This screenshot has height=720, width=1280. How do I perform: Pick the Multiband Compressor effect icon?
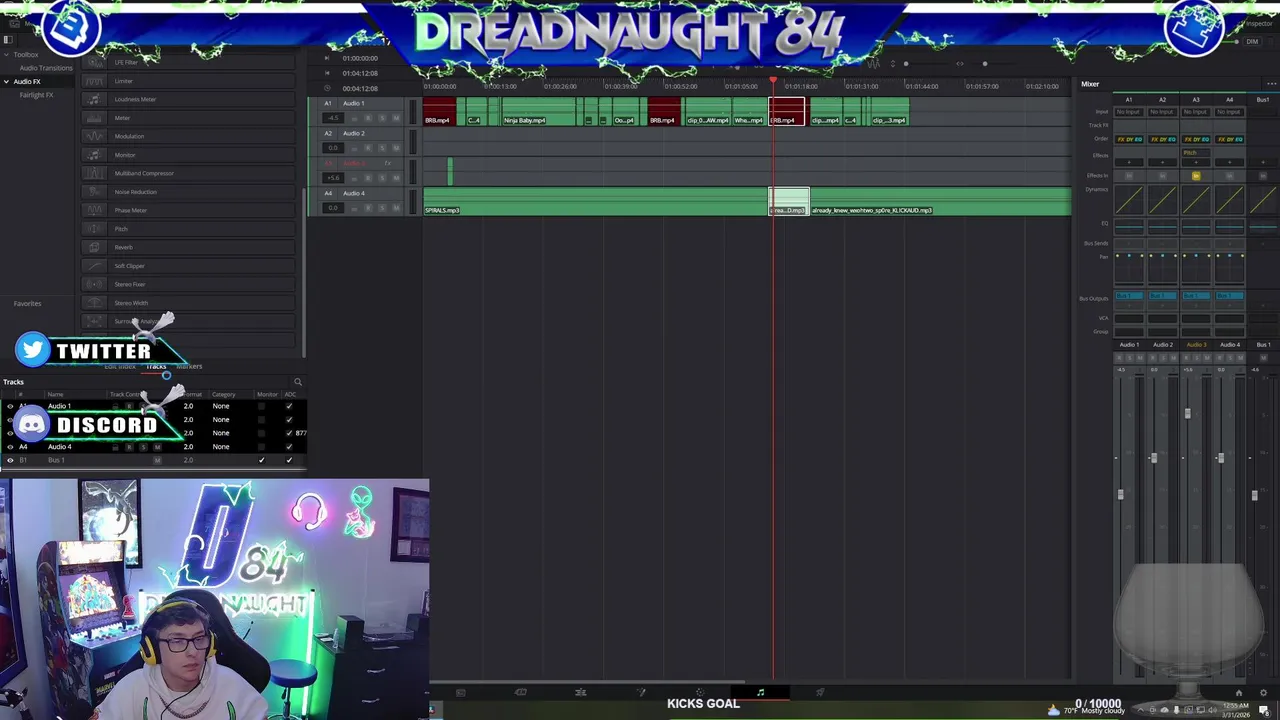(x=94, y=173)
